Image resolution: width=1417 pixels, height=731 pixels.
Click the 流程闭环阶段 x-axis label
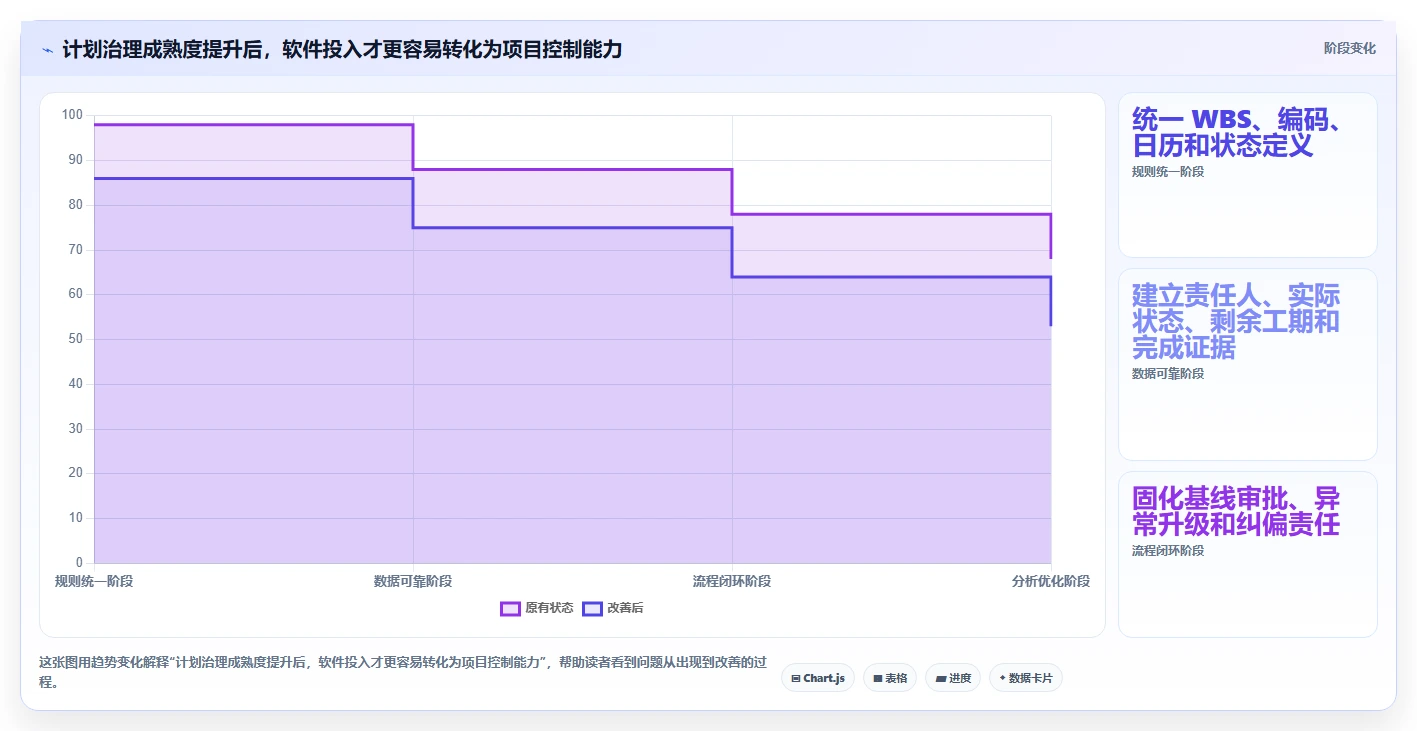732,581
